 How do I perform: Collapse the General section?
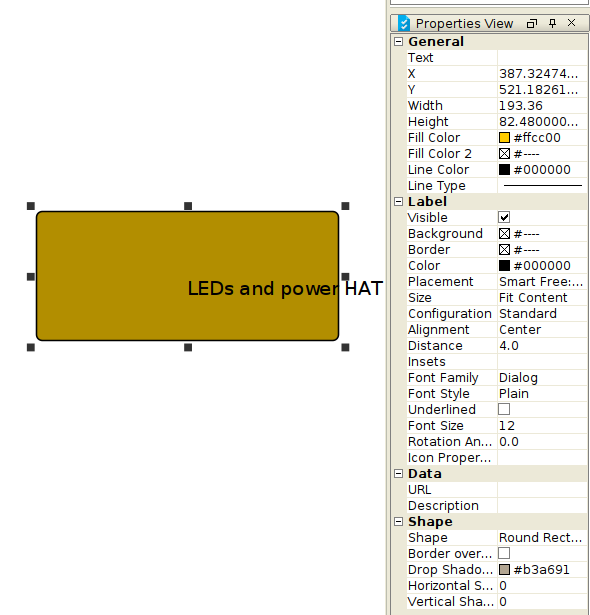399,42
